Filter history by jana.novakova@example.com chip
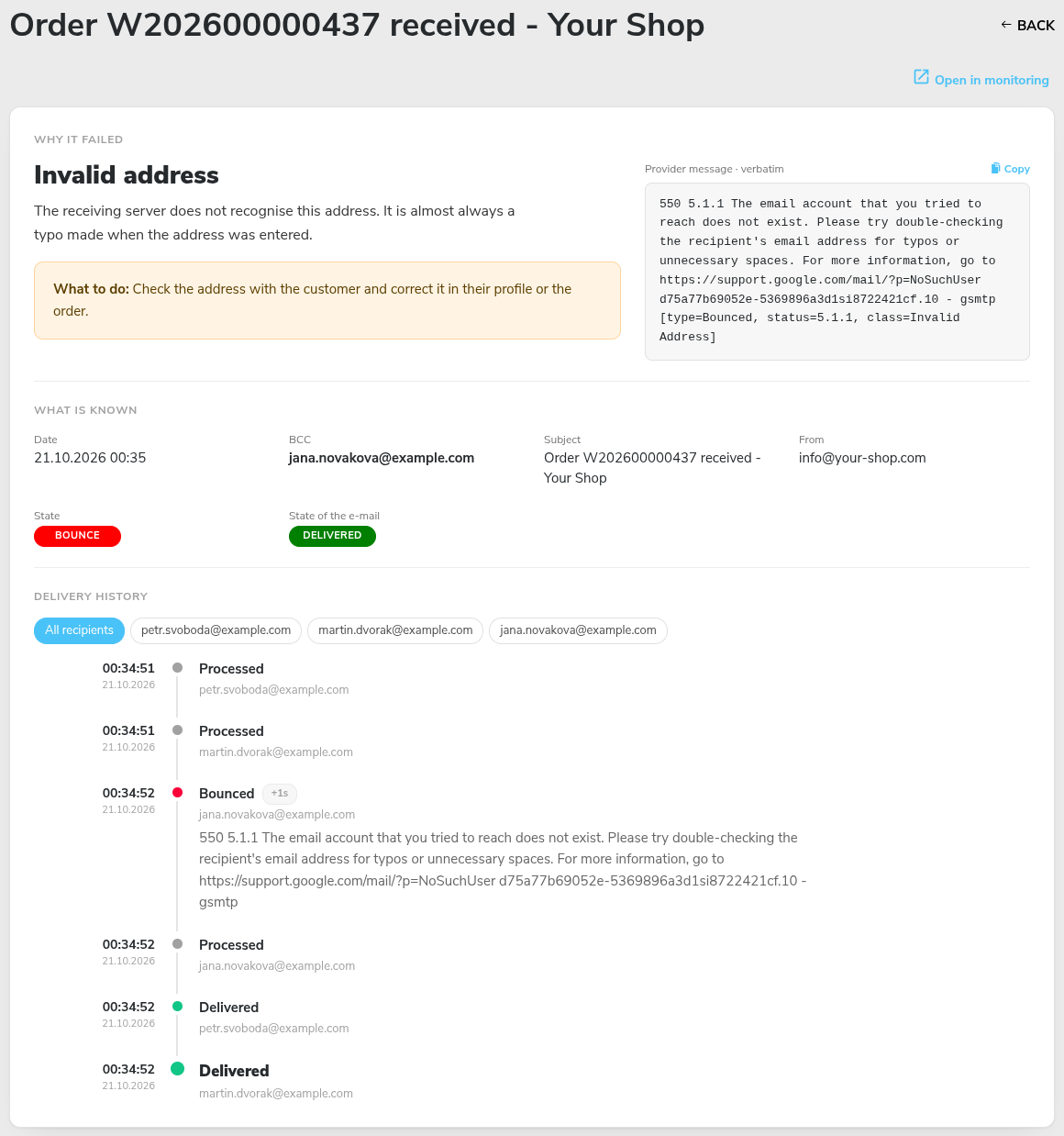Screen dimensions: 1064x1136 (x=578, y=630)
